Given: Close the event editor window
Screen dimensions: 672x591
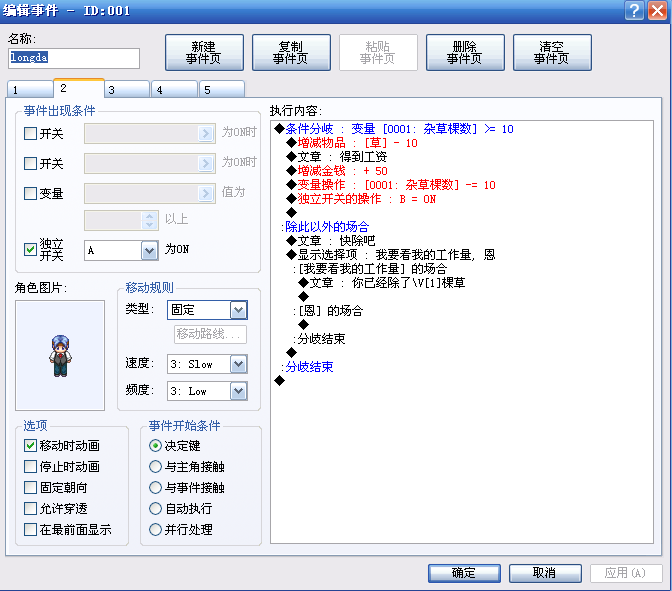Looking at the screenshot, I should pos(657,10).
